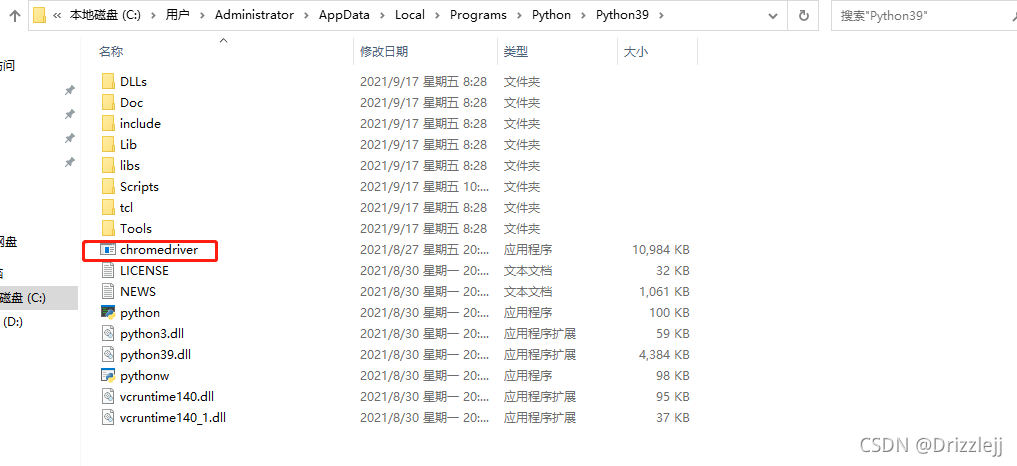
Task: Click the Tools folder icon
Action: click(x=108, y=228)
